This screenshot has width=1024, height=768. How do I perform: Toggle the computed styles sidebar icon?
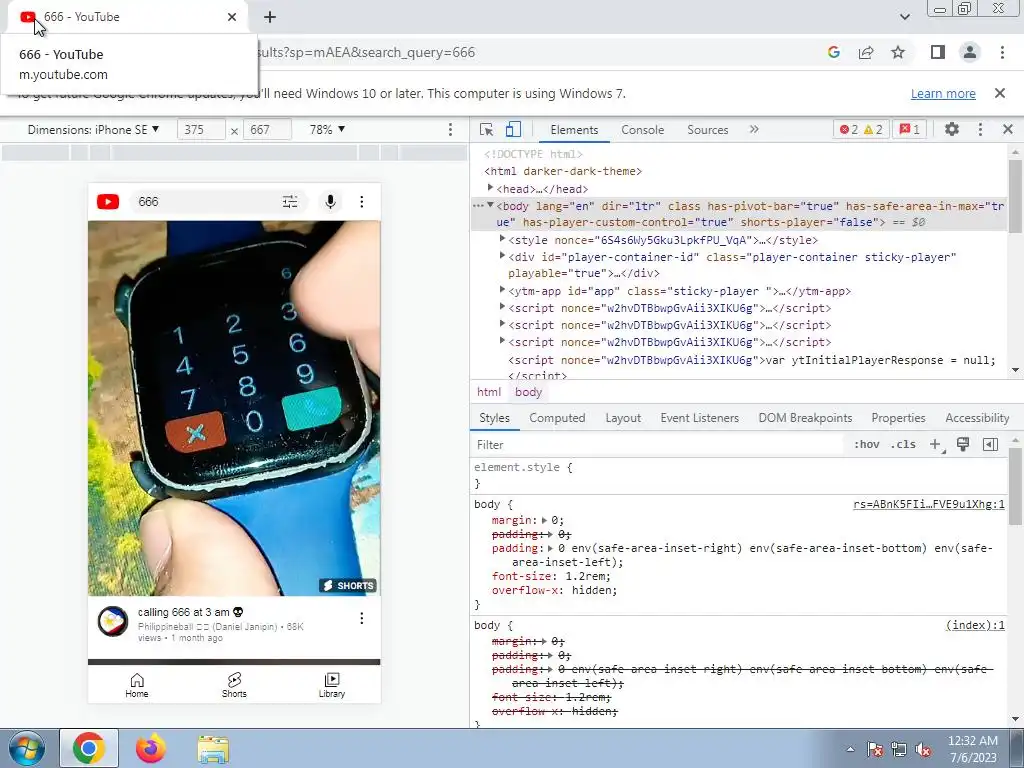[990, 444]
